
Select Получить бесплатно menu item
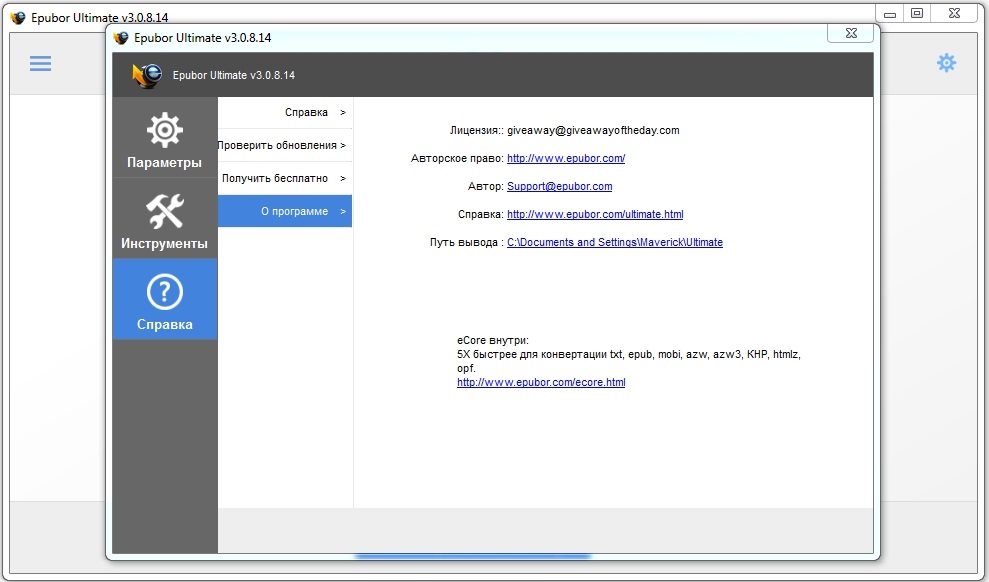[285, 178]
